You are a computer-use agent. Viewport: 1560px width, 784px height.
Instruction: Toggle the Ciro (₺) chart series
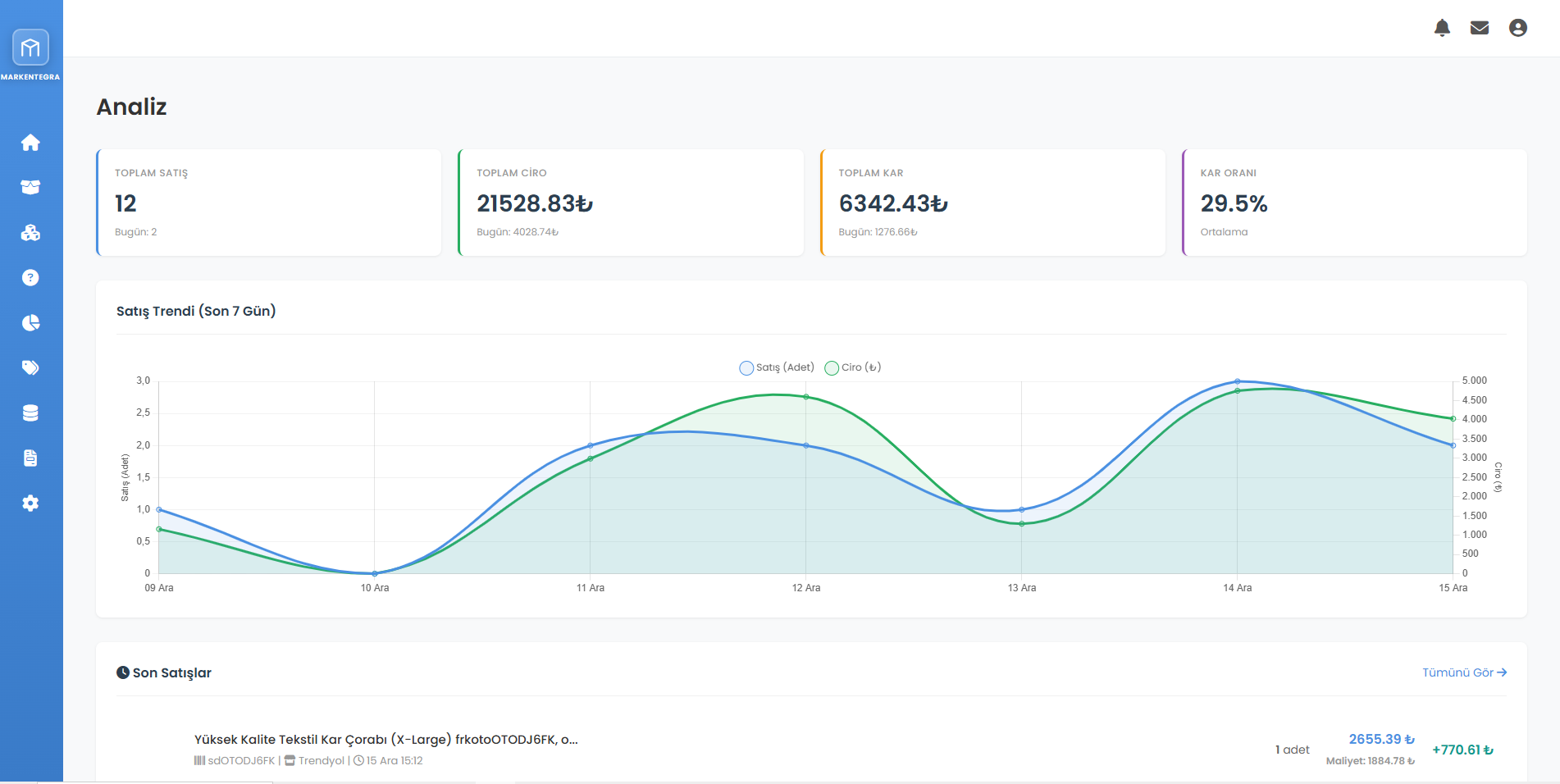coord(853,367)
